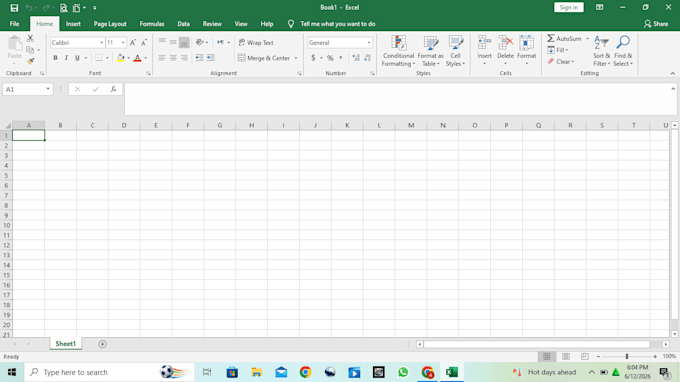680x382 pixels.
Task: Toggle Wrap Text
Action: coord(256,42)
